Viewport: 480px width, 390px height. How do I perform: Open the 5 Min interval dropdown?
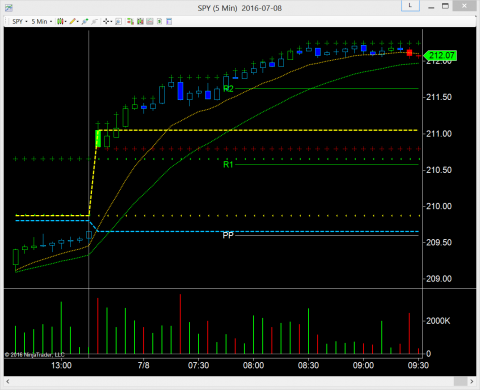[x=42, y=22]
